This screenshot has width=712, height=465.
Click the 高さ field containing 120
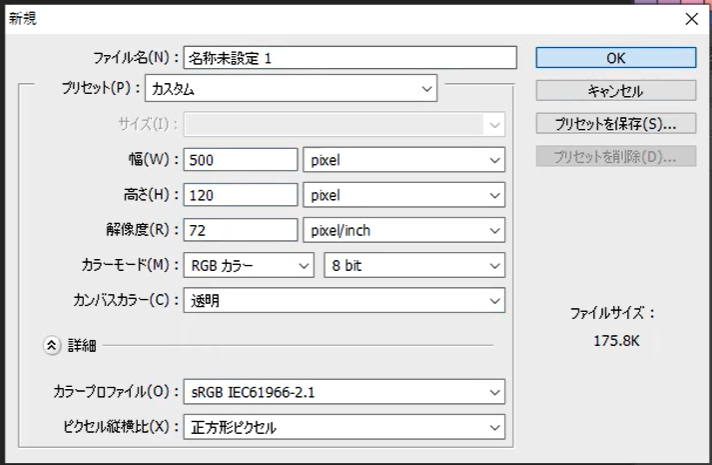[240, 195]
